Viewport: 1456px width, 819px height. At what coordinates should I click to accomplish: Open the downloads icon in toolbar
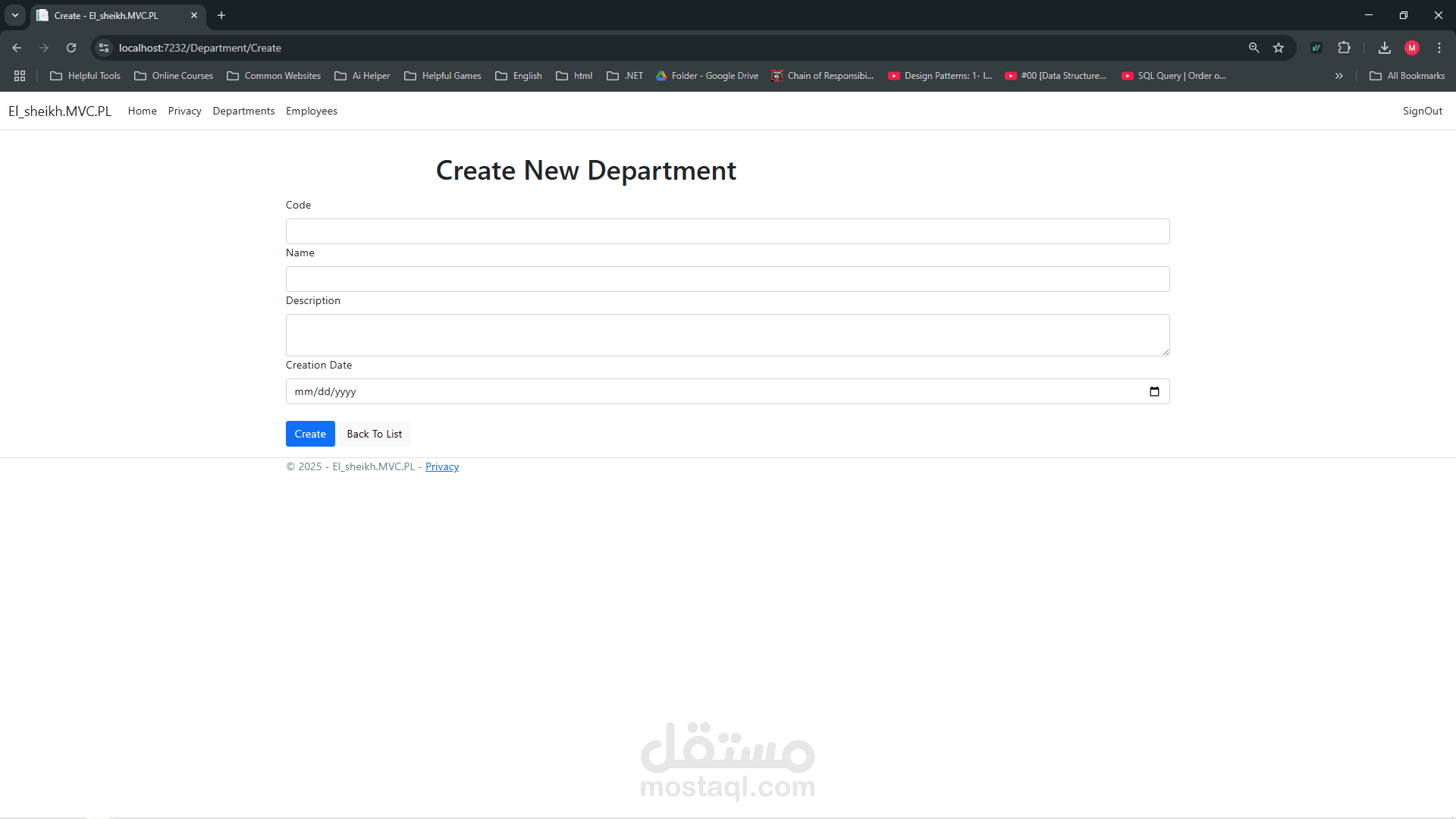click(1384, 48)
